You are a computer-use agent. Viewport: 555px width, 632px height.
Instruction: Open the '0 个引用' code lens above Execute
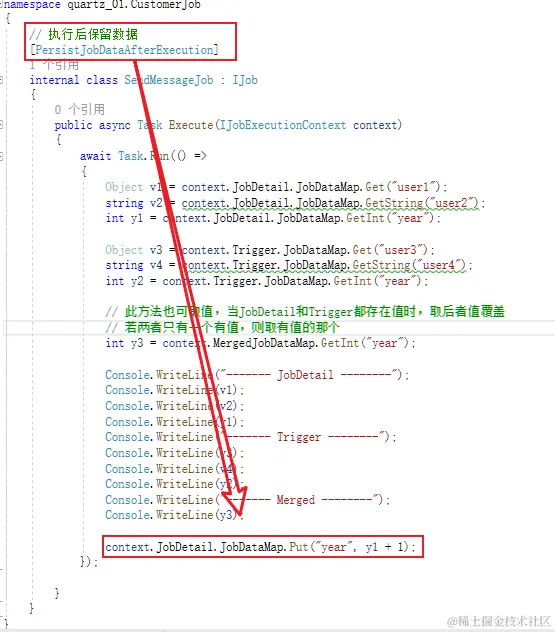(x=79, y=109)
